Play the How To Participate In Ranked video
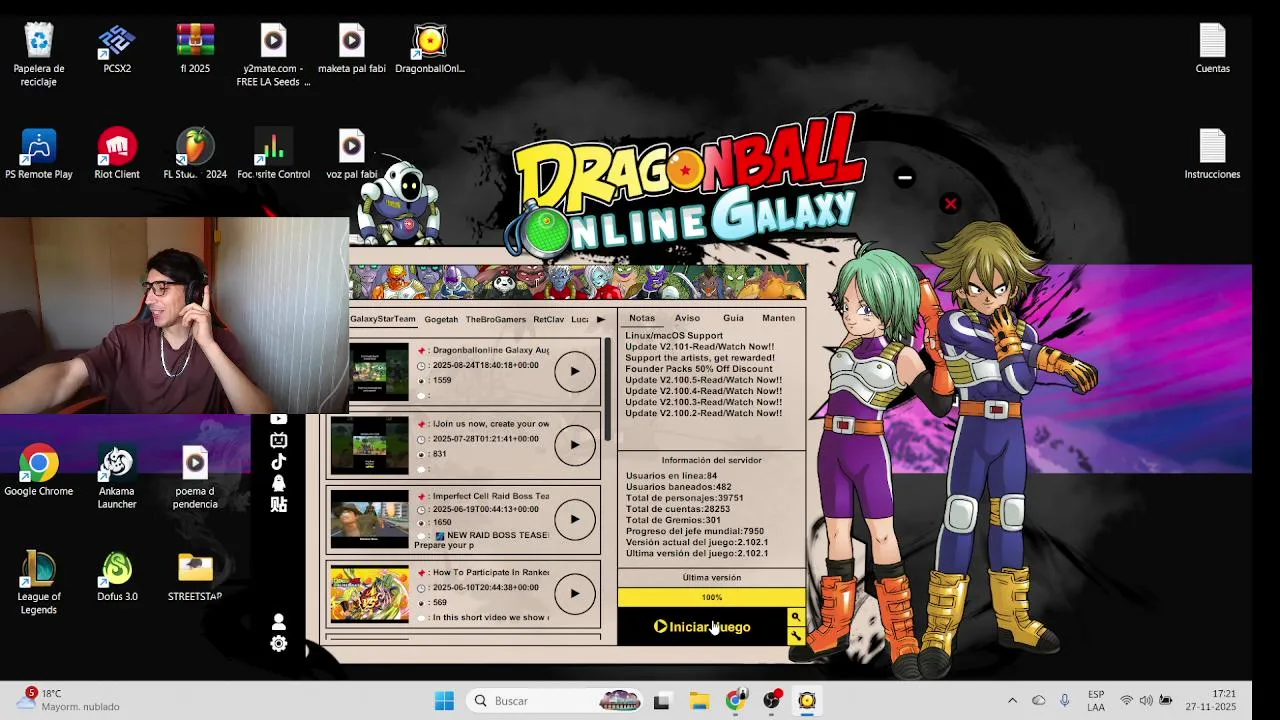Image resolution: width=1280 pixels, height=720 pixels. 574,593
